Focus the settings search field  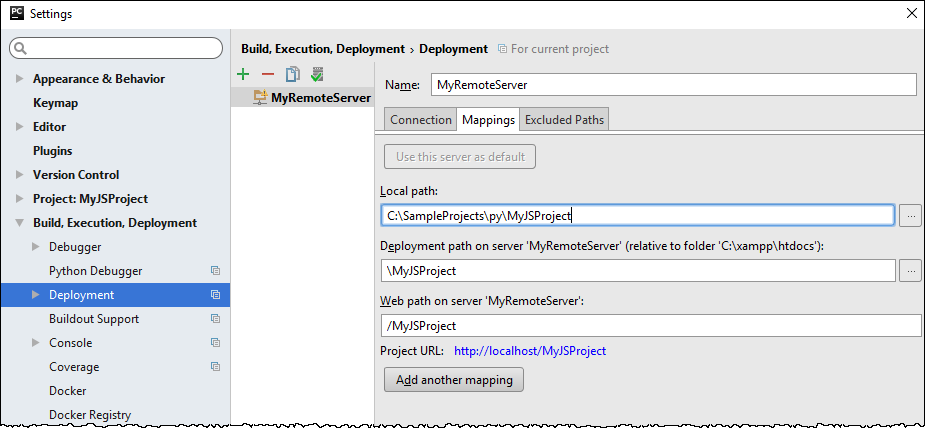[x=116, y=48]
